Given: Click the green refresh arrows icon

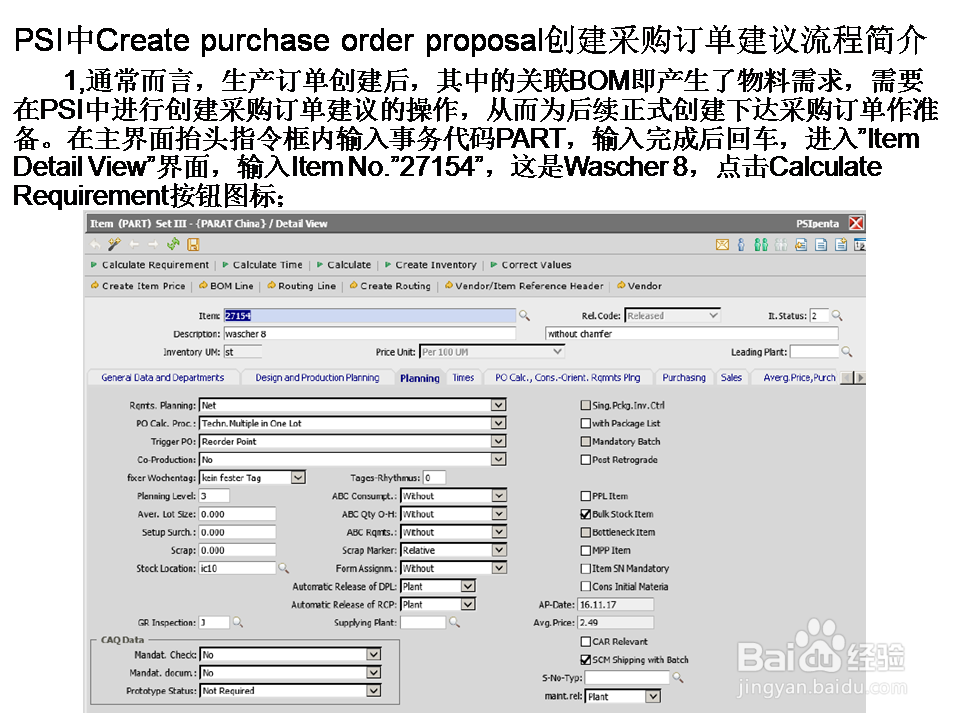Looking at the screenshot, I should tap(172, 244).
